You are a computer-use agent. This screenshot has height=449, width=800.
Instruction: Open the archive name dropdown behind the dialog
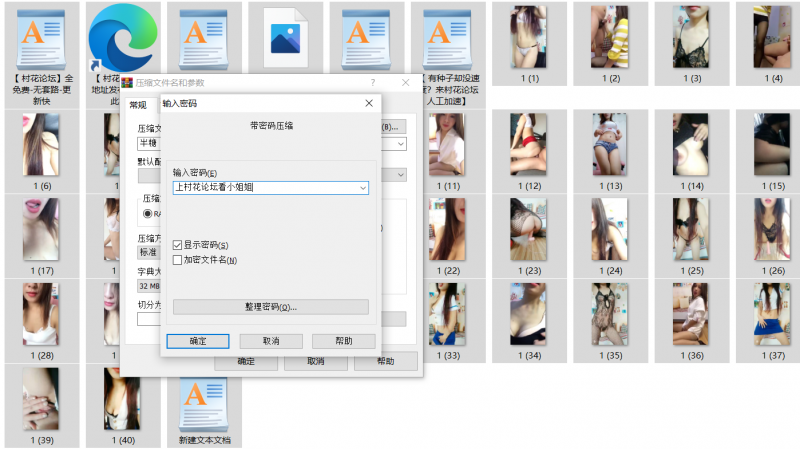(x=401, y=143)
